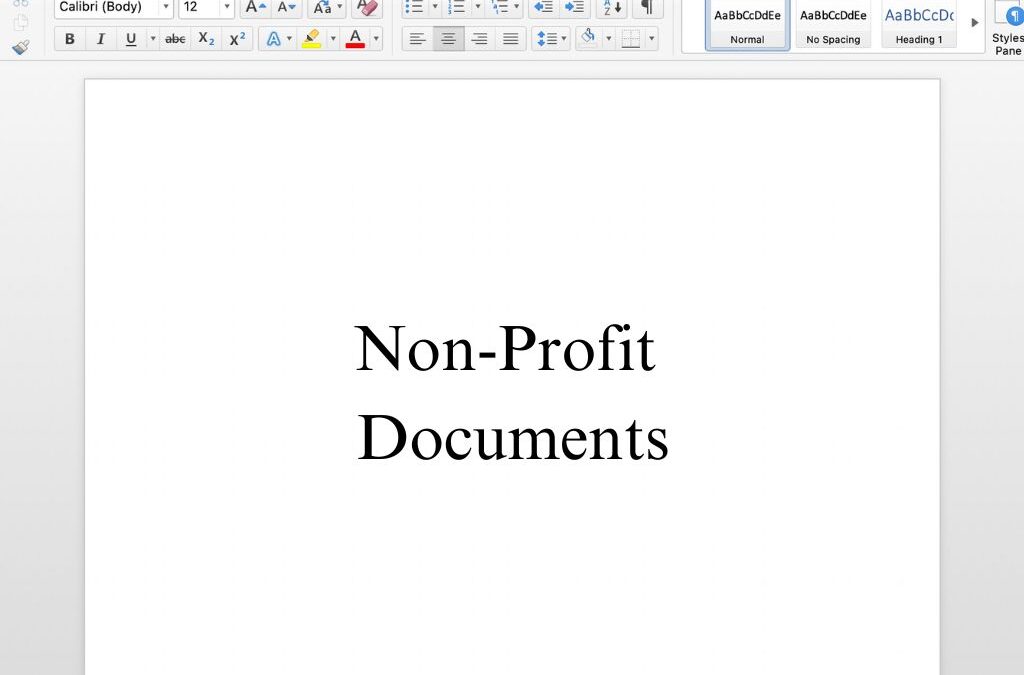Toggle superscript formatting
The height and width of the screenshot is (675, 1024).
(x=237, y=39)
